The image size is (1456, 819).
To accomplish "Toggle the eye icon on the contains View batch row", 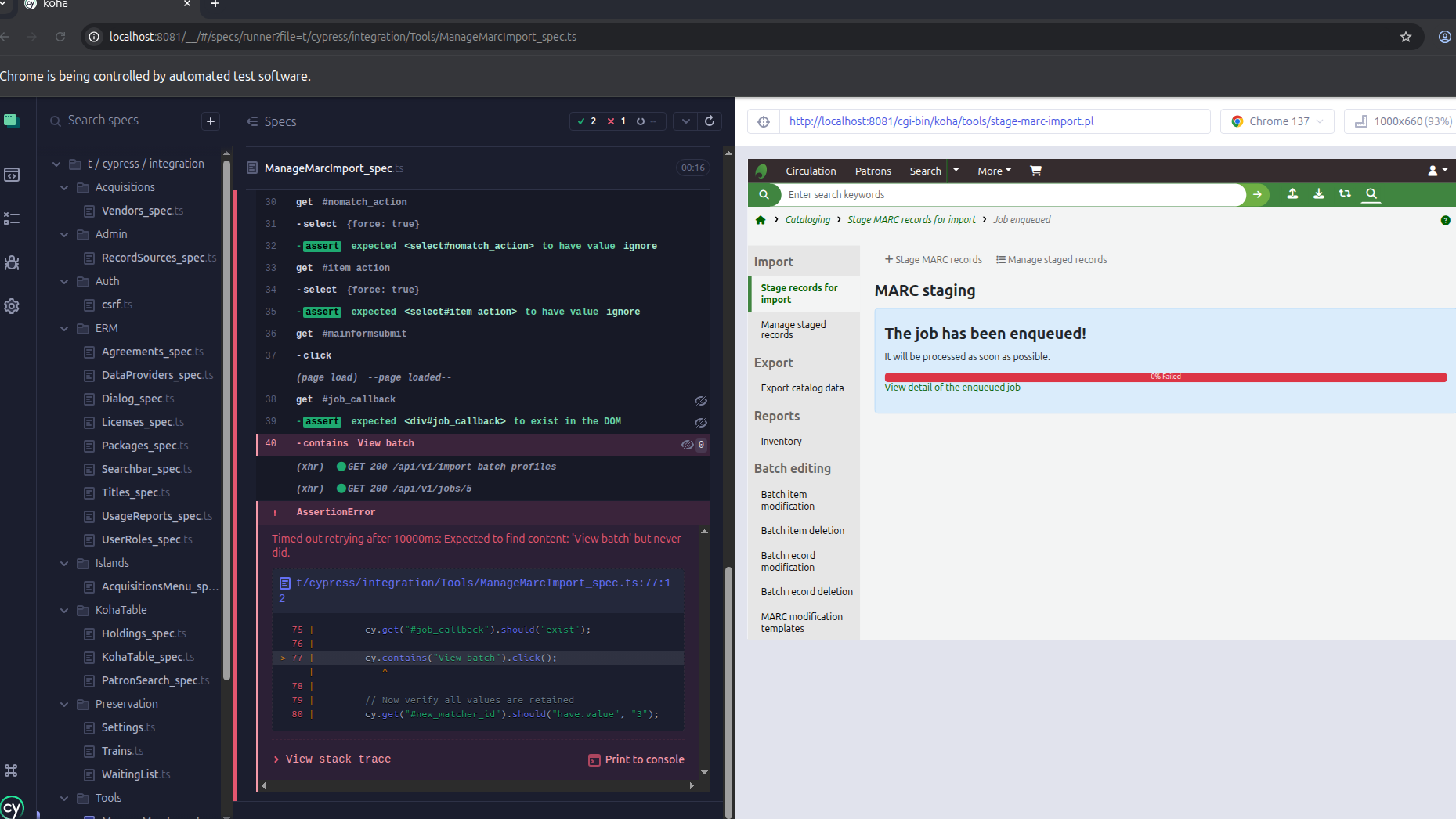I will tap(687, 444).
